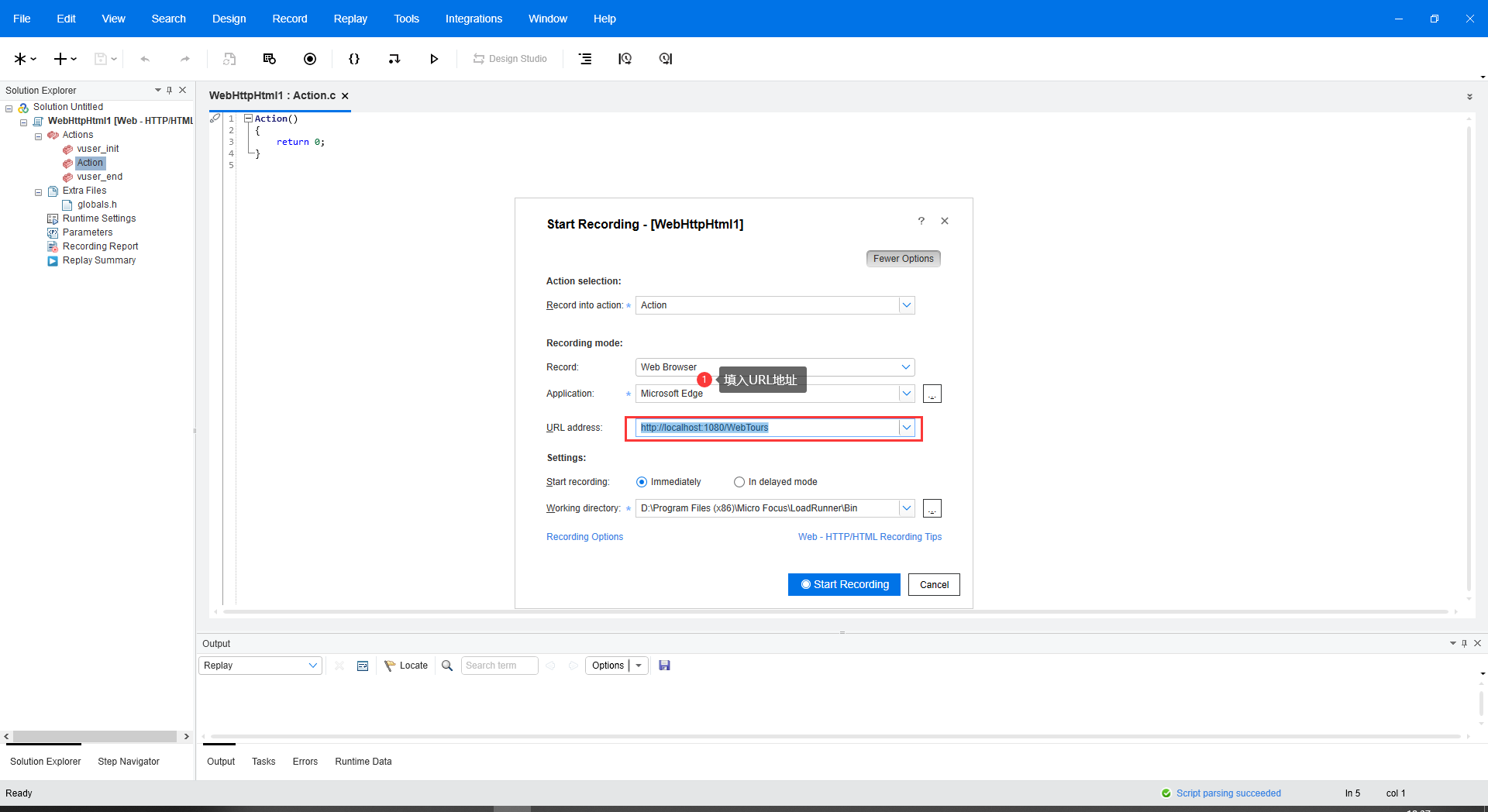The image size is (1488, 812).
Task: Open the Design menu
Action: [229, 19]
